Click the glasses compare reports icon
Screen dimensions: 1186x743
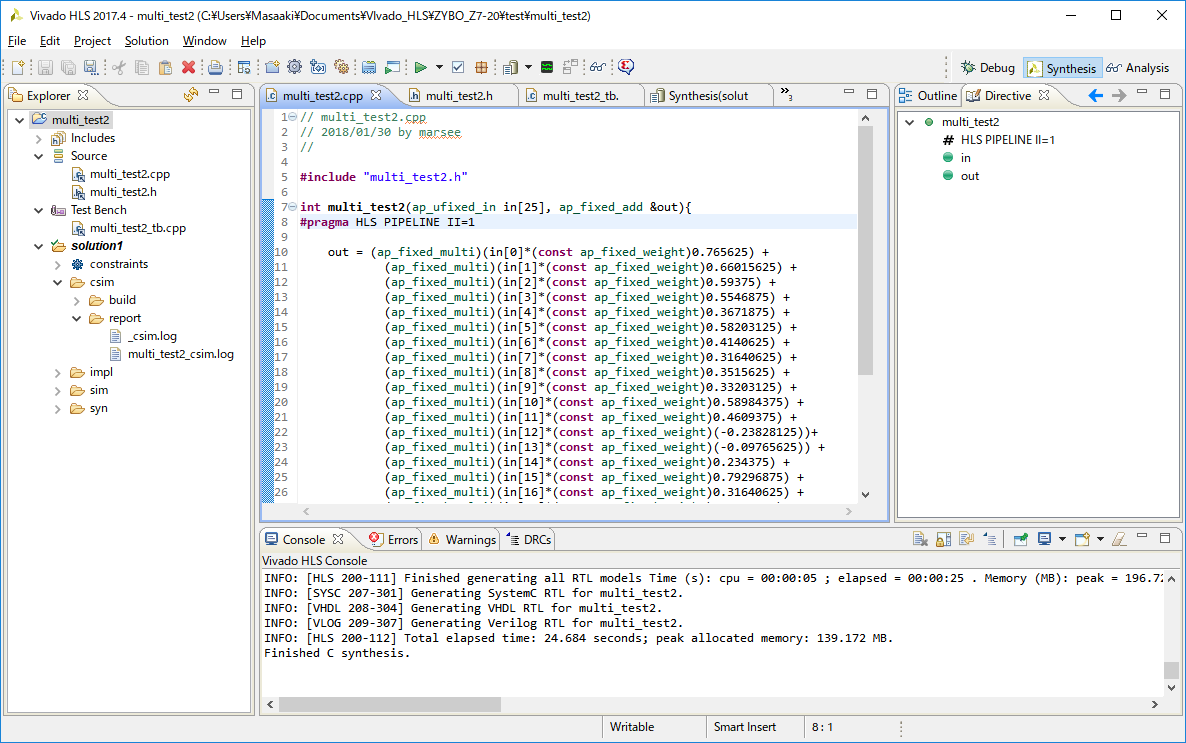[598, 67]
